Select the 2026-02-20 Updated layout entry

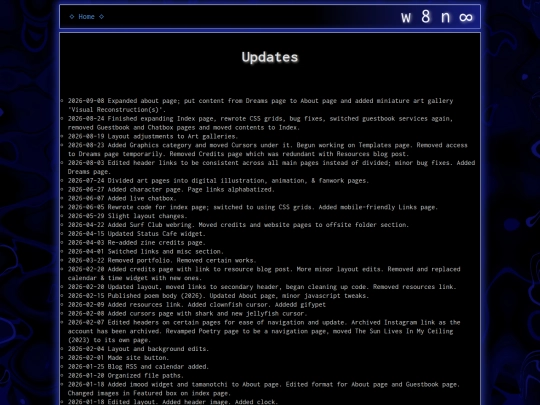262,287
